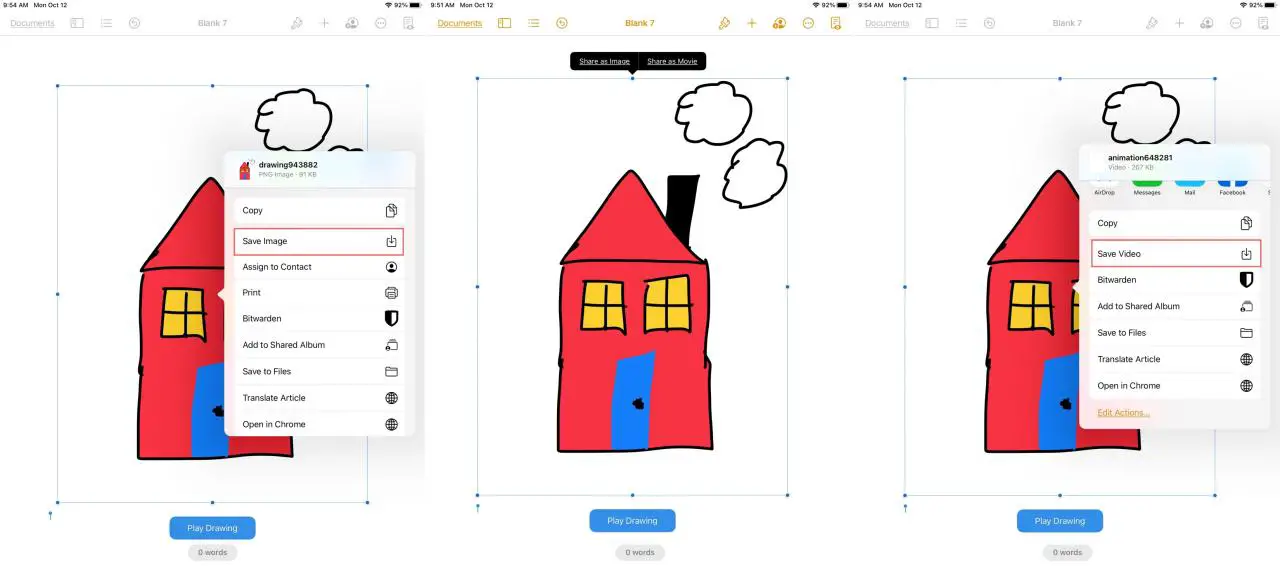Tap the orange Format paintbrush icon
This screenshot has width=1280, height=566.
724,23
